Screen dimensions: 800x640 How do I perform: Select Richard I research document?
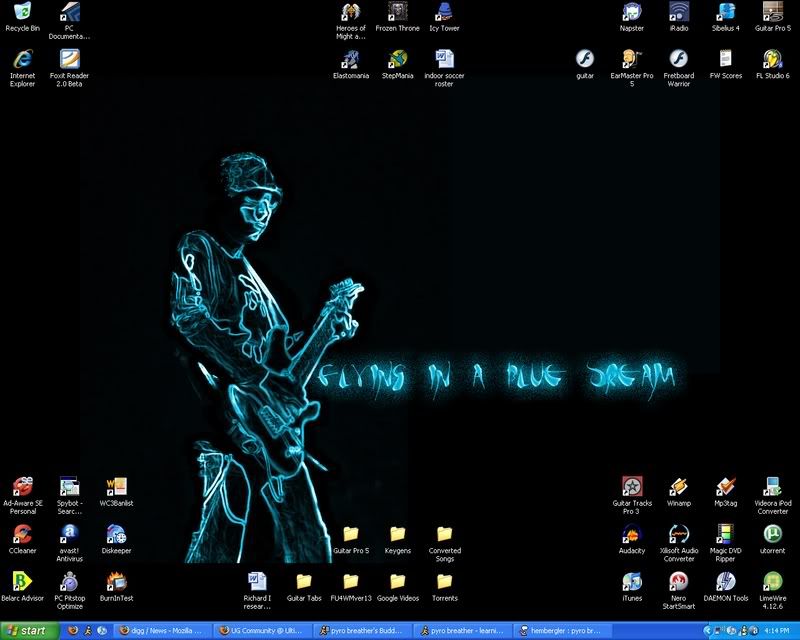coord(257,582)
